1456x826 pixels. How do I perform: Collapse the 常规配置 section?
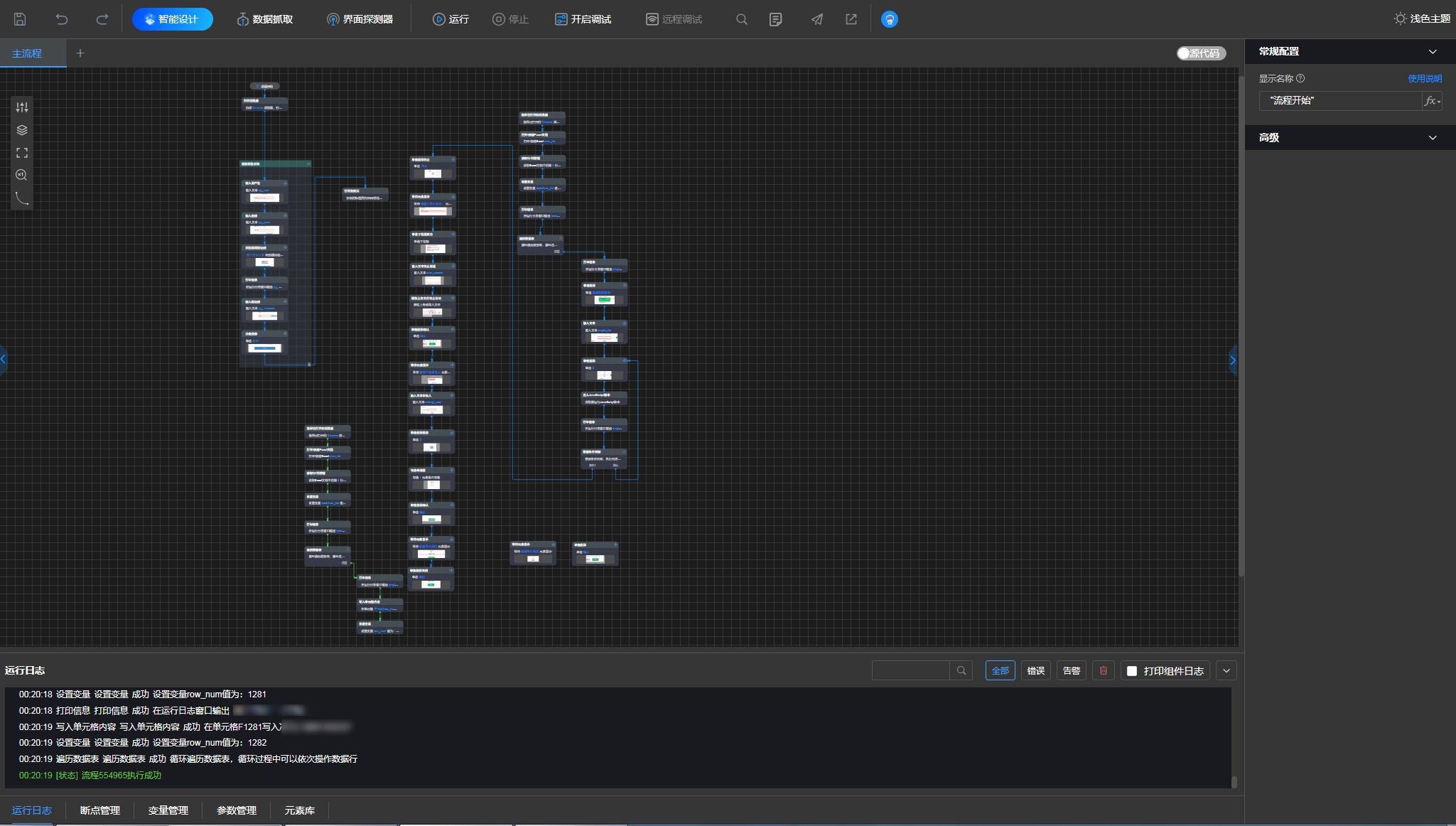click(x=1432, y=51)
